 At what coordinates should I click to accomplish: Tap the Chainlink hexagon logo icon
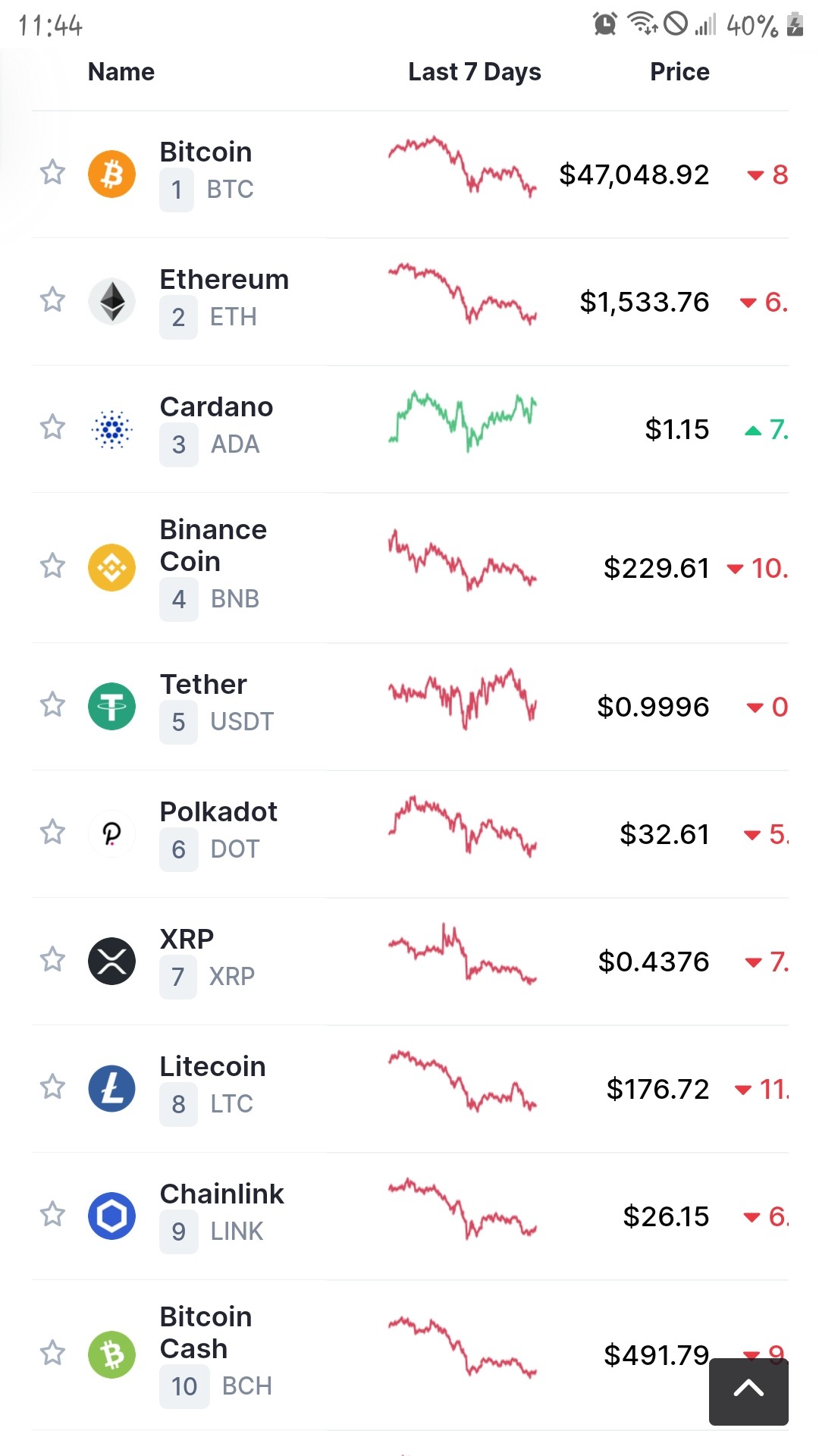pyautogui.click(x=111, y=1216)
